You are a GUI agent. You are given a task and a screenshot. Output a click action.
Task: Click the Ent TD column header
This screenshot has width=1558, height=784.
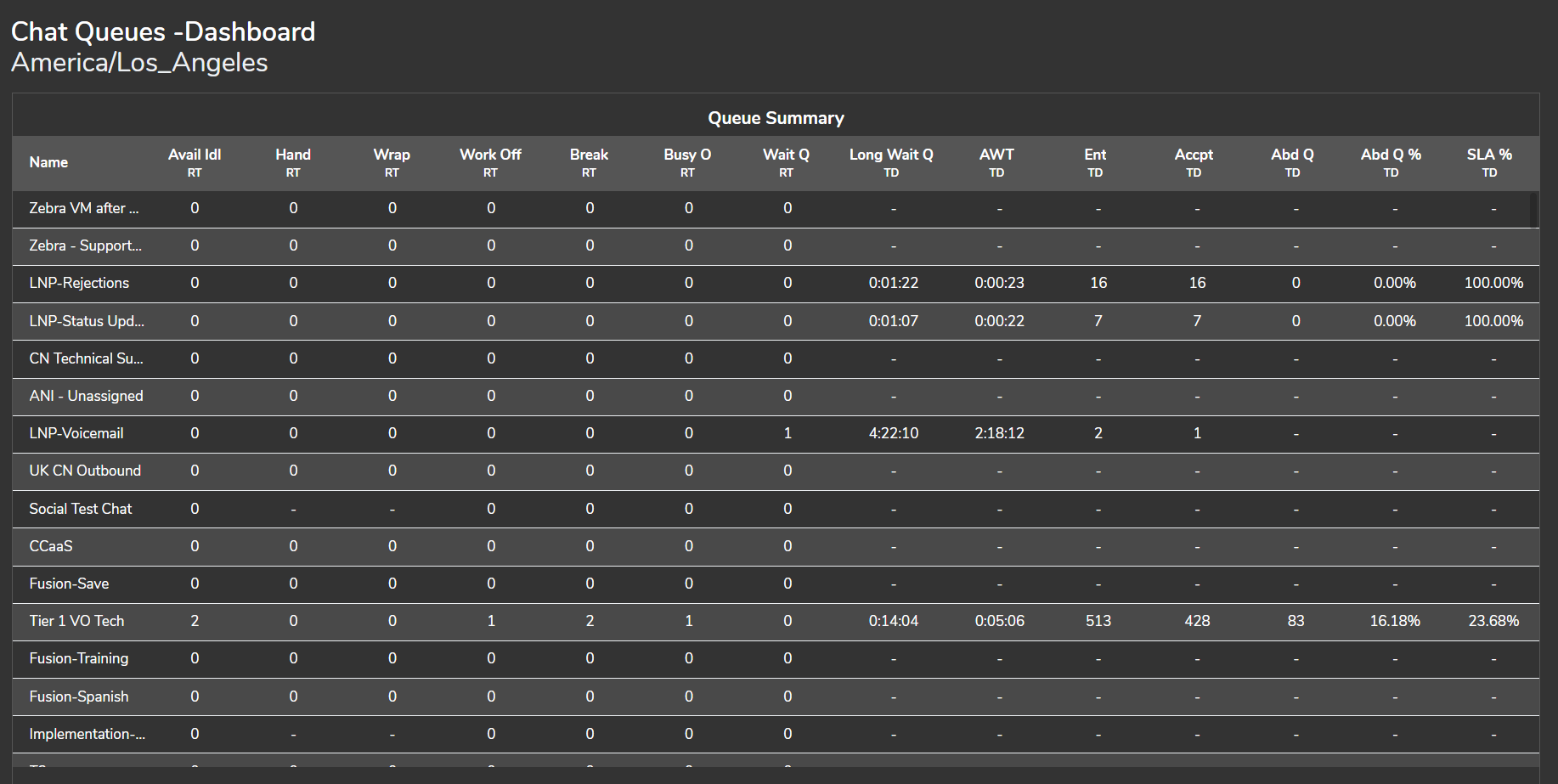click(1095, 162)
